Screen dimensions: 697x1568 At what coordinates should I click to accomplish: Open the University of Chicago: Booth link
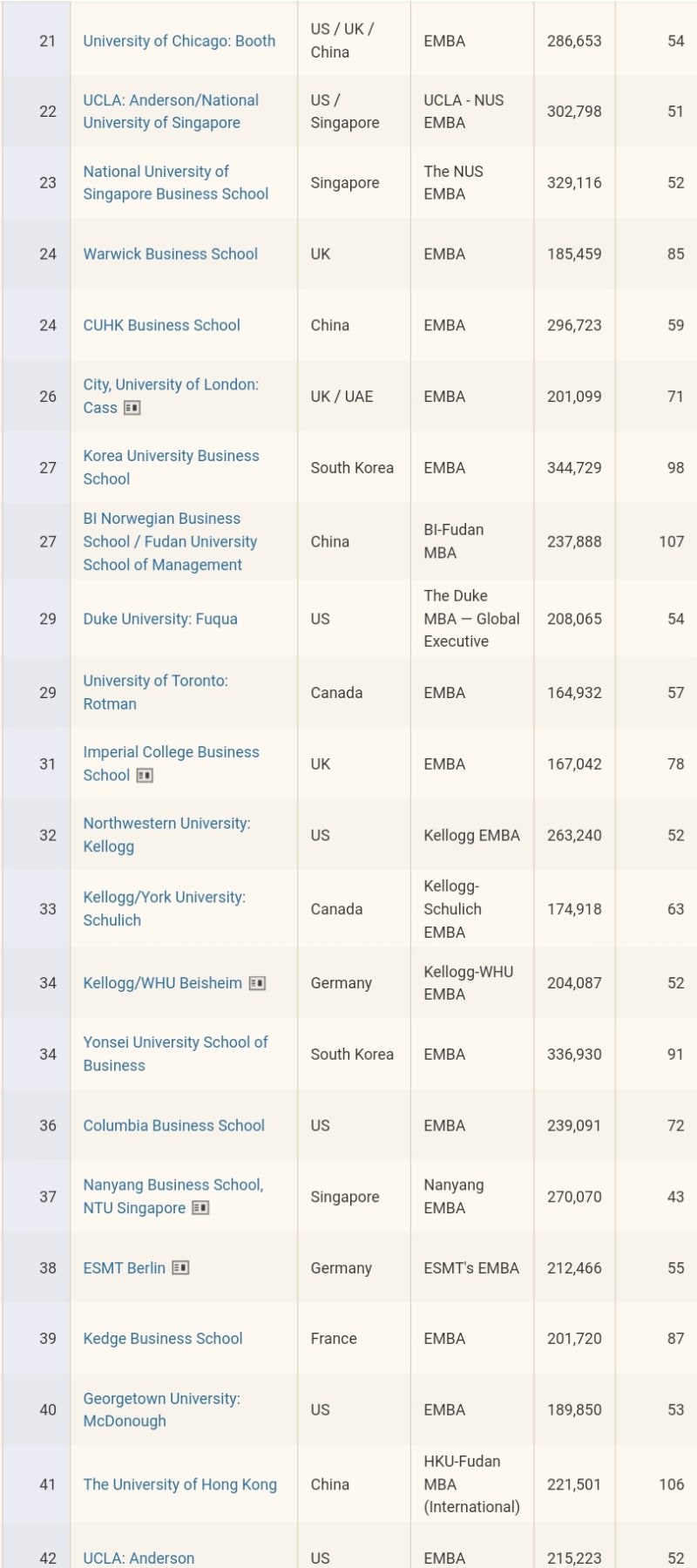click(x=179, y=41)
